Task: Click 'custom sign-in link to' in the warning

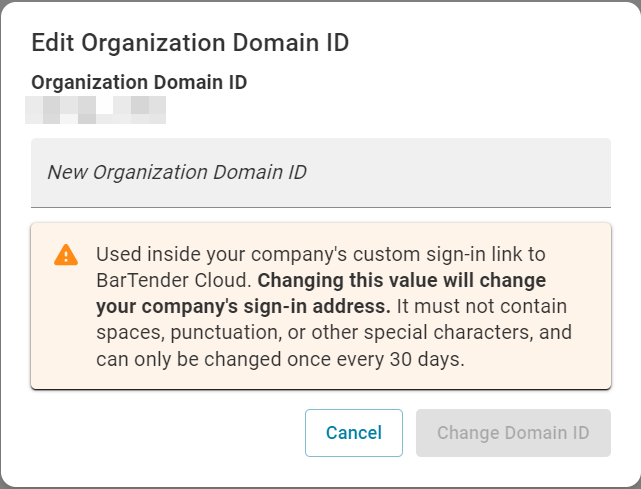Action: coord(449,254)
